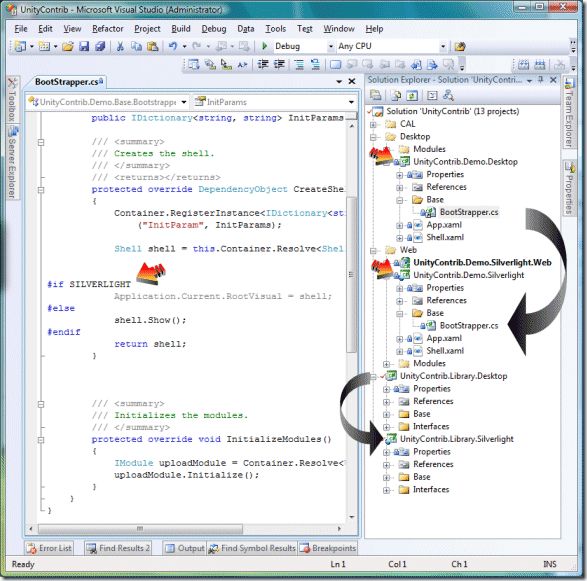Select the UnityContrib.Library.Desktop project node
The height and width of the screenshot is (581, 587).
point(453,376)
